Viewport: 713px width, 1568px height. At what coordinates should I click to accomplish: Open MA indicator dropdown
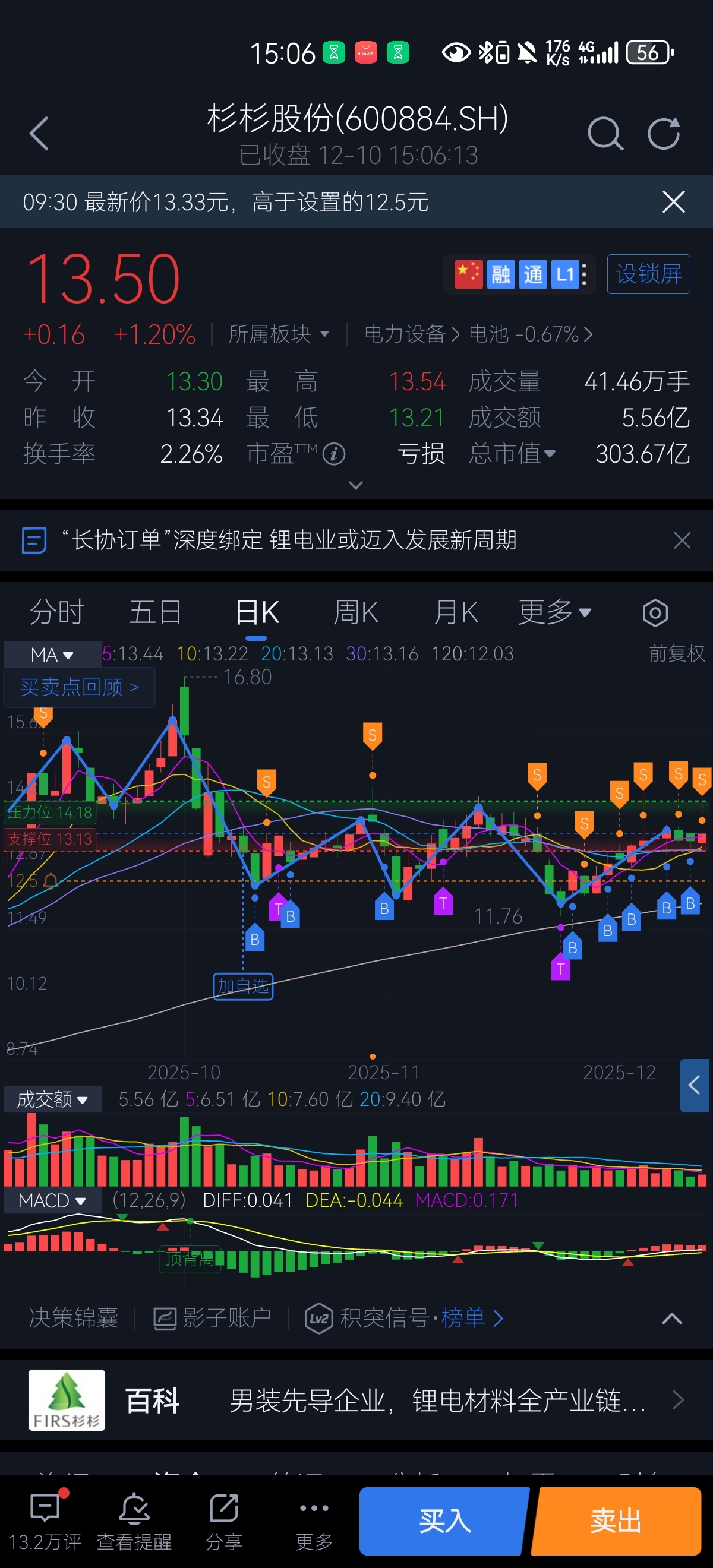pyautogui.click(x=52, y=655)
